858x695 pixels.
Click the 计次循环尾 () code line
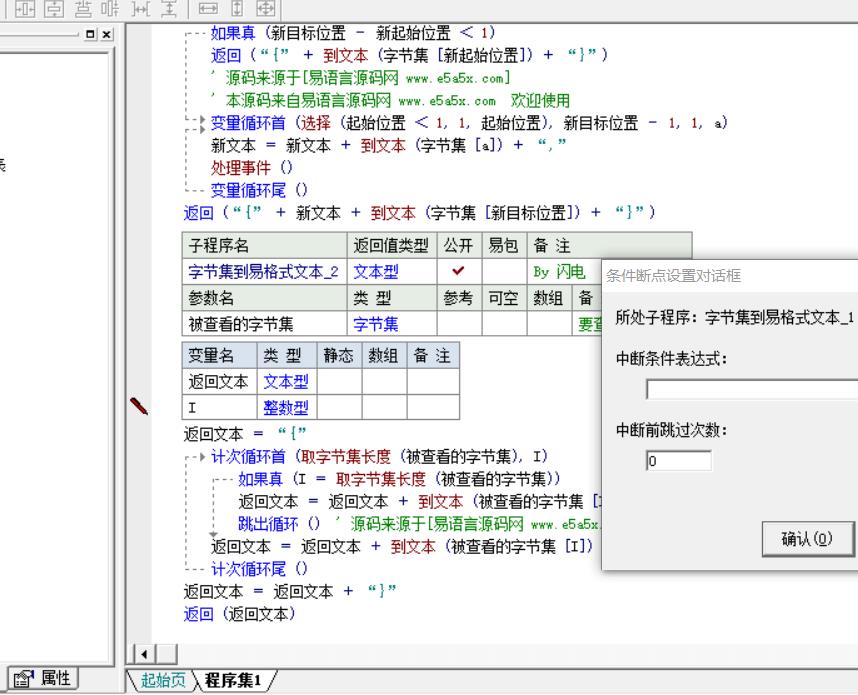[x=259, y=569]
